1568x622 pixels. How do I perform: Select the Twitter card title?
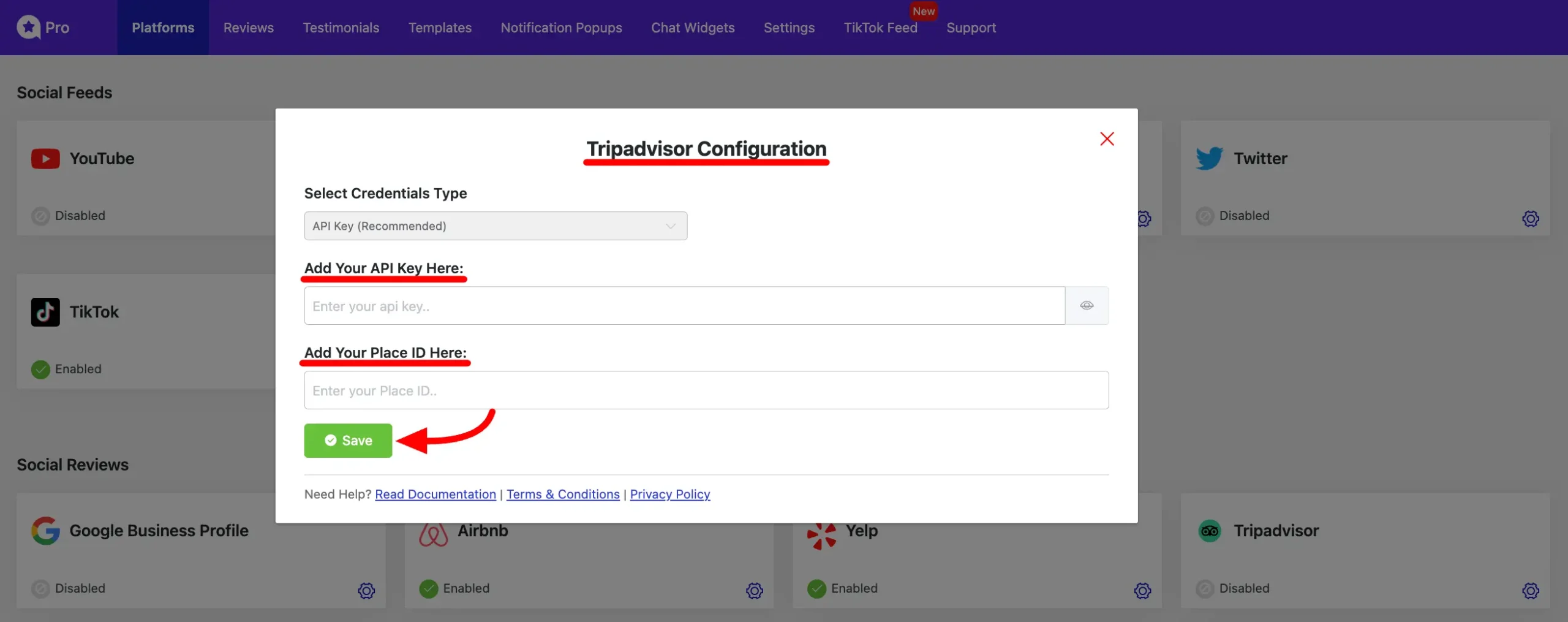[x=1260, y=159]
